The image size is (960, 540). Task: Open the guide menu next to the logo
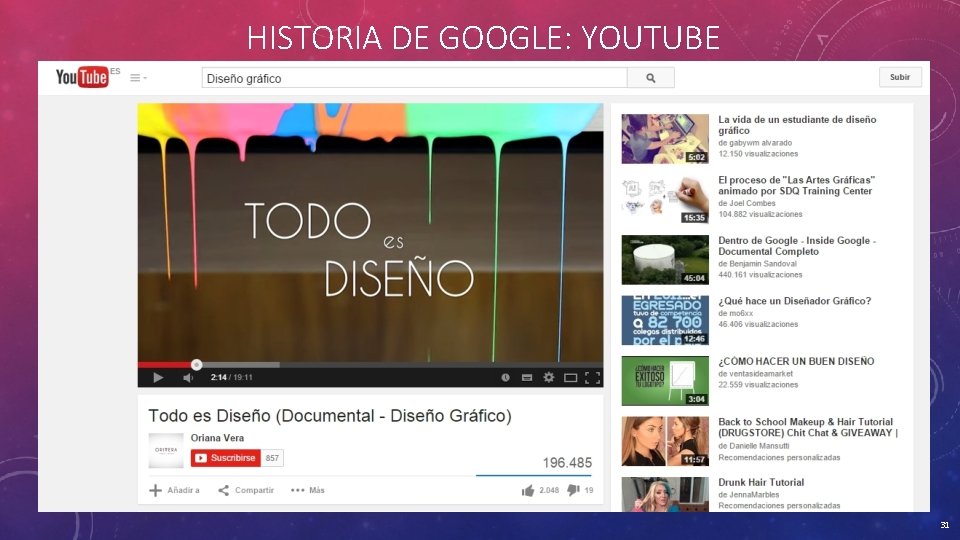[x=138, y=78]
